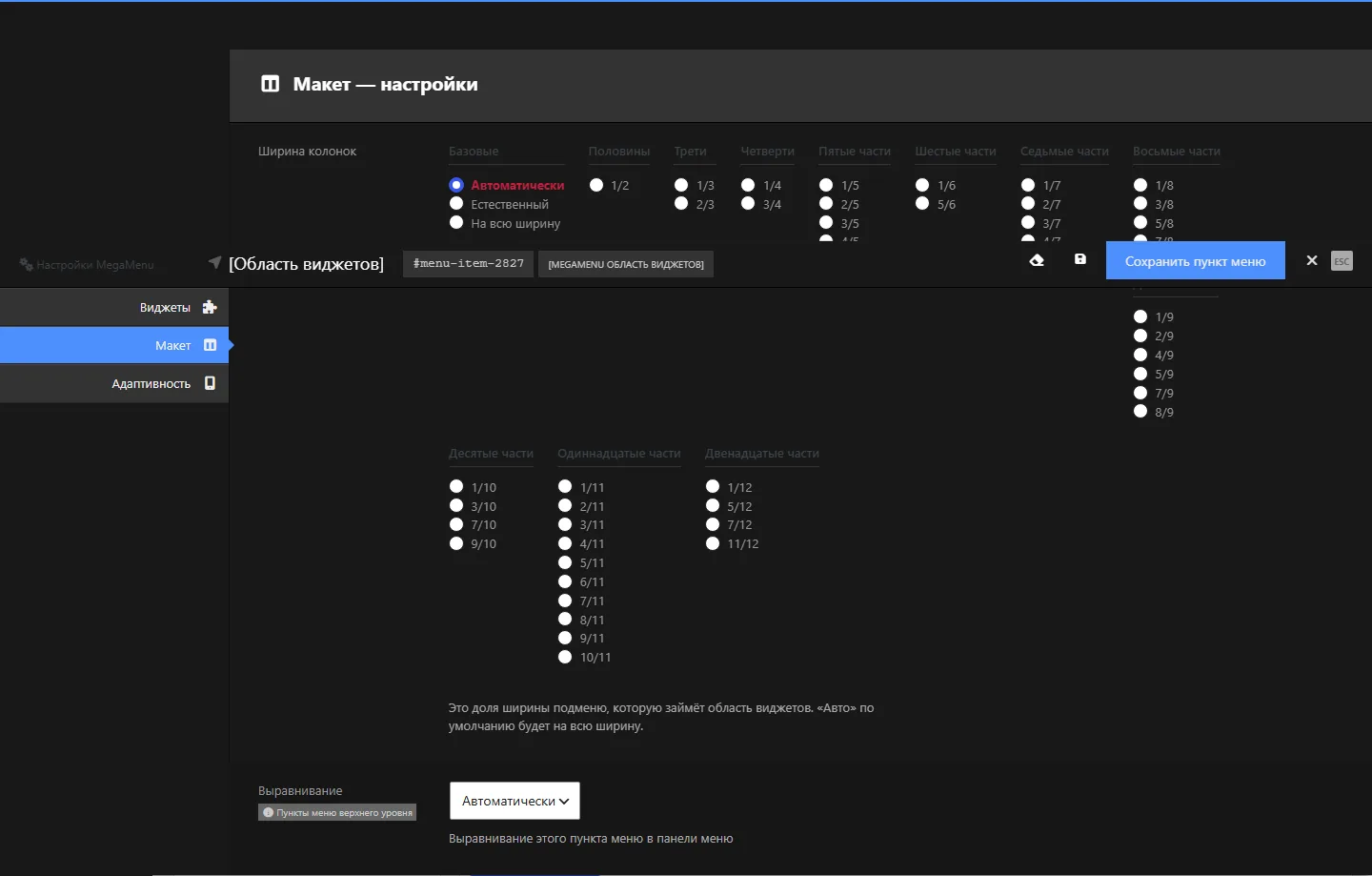Screen dimensions: 1372x876
Task: Select the 1/5 width radio
Action: coord(826,185)
